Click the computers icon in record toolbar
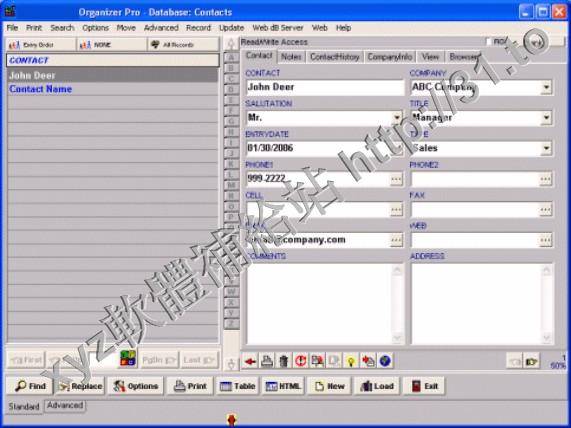The width and height of the screenshot is (571, 428). pyautogui.click(x=317, y=361)
